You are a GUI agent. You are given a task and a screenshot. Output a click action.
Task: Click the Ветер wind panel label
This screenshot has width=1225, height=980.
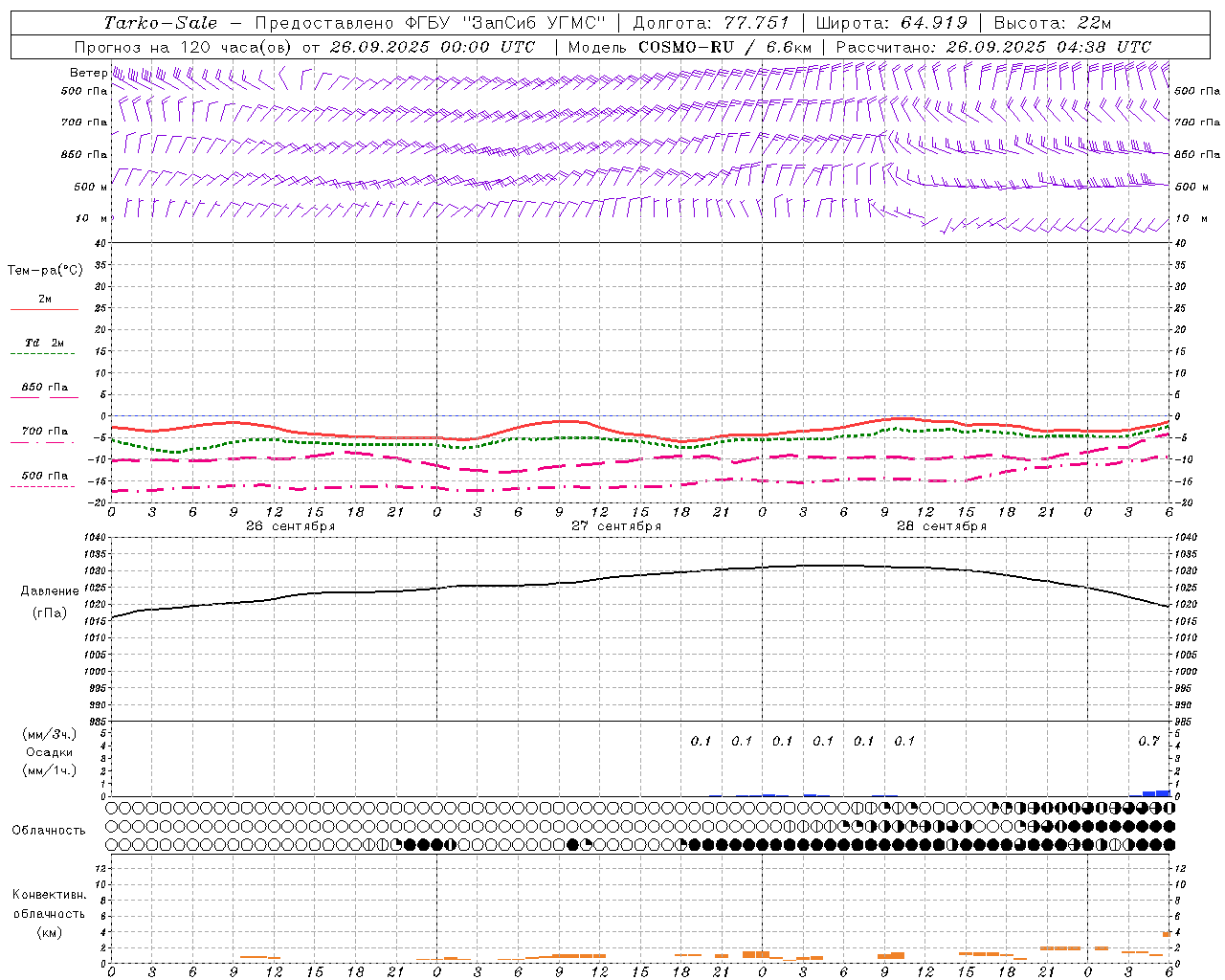(88, 73)
